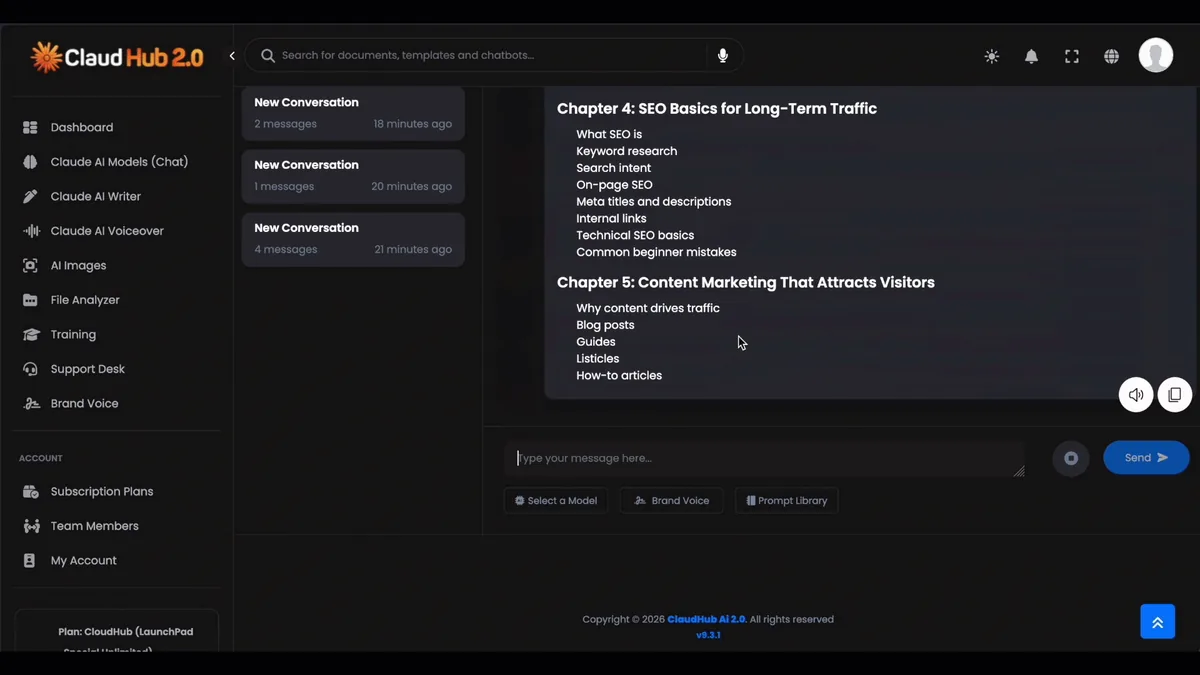Image resolution: width=1200 pixels, height=675 pixels.
Task: Click the Team Members icon
Action: pos(30,526)
